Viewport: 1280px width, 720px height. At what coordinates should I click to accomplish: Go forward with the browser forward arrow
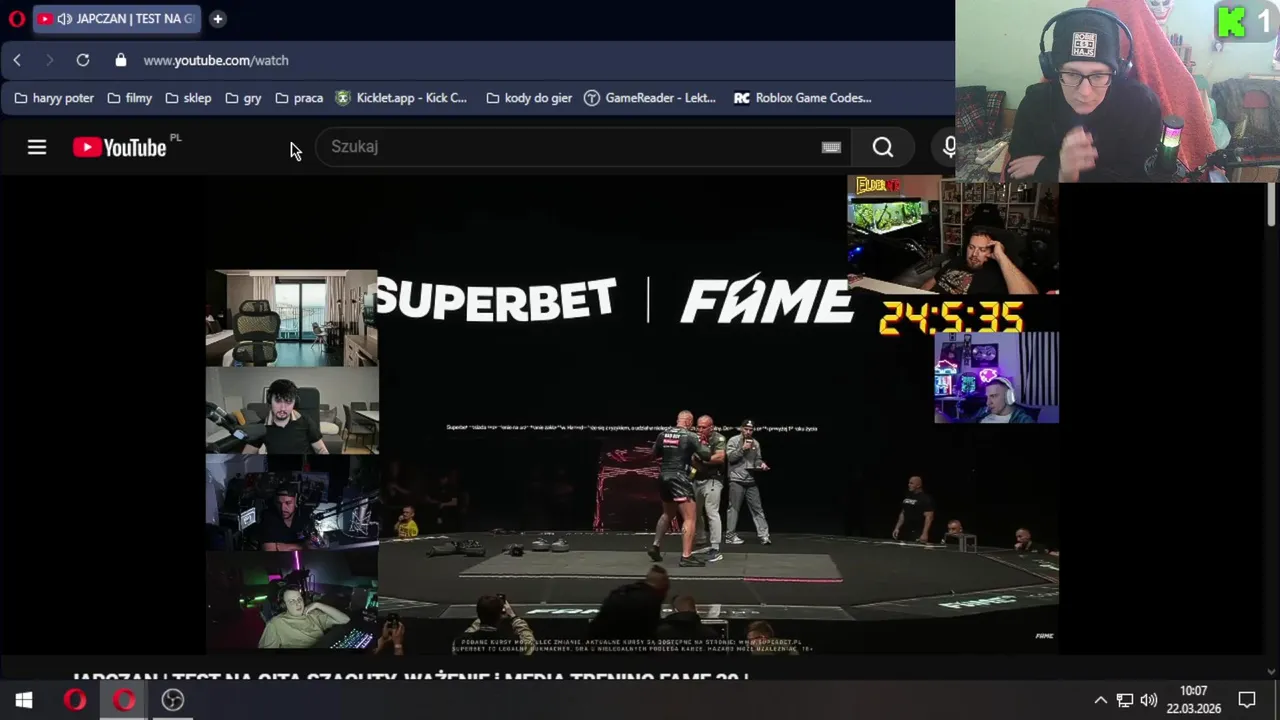(49, 60)
